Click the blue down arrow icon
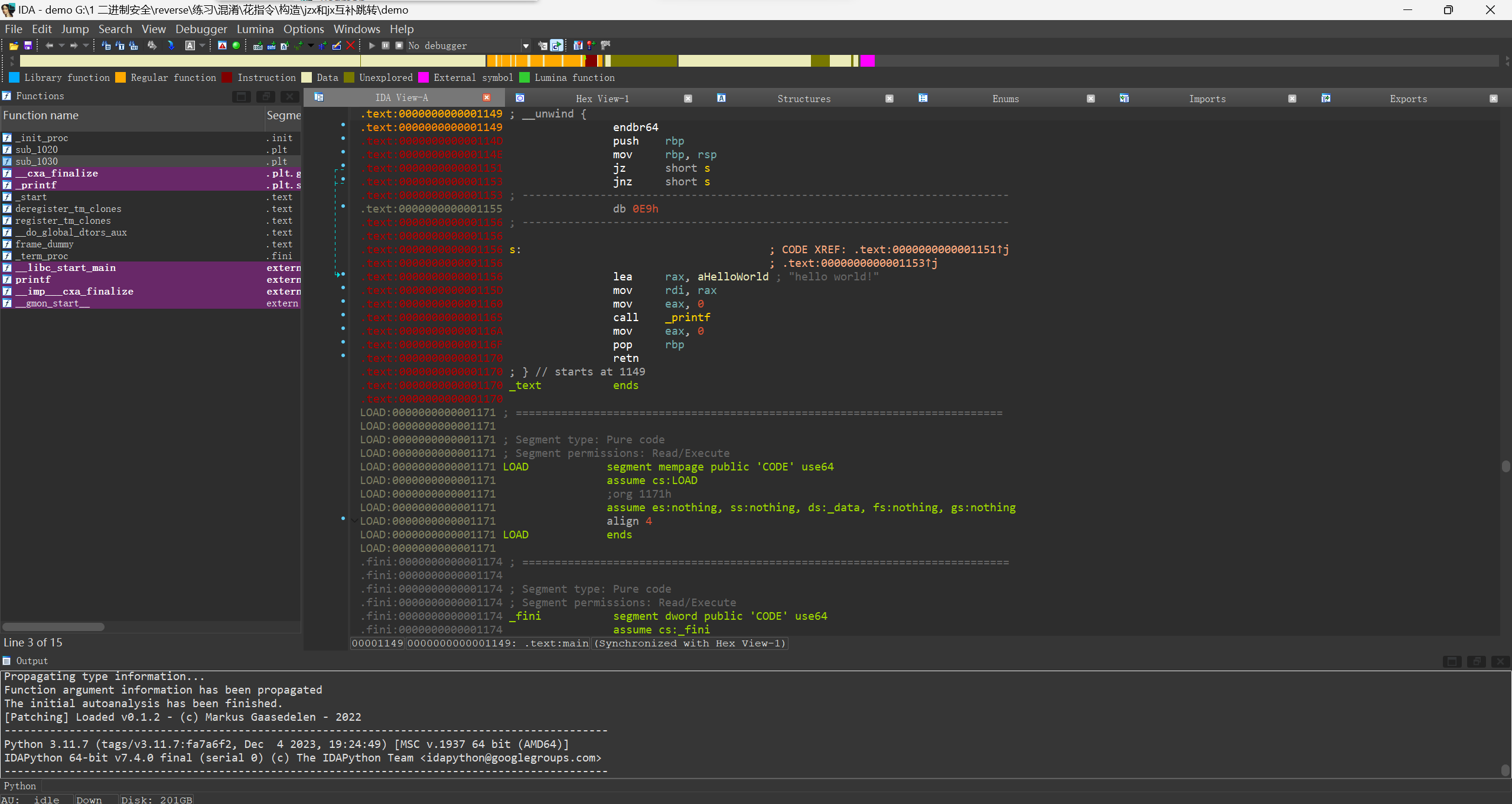 [171, 45]
